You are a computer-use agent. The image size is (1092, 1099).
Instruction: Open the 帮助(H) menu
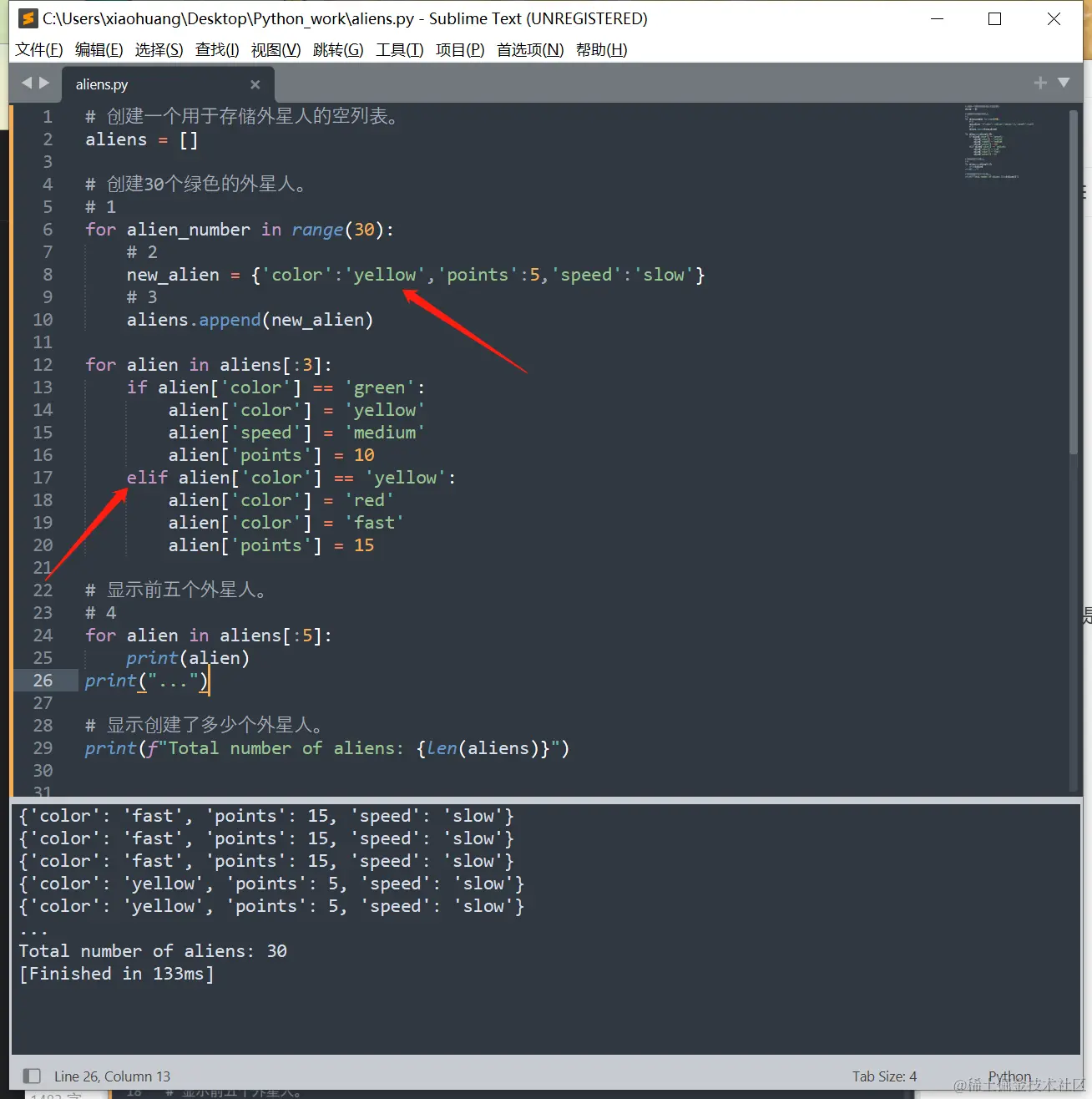tap(602, 50)
